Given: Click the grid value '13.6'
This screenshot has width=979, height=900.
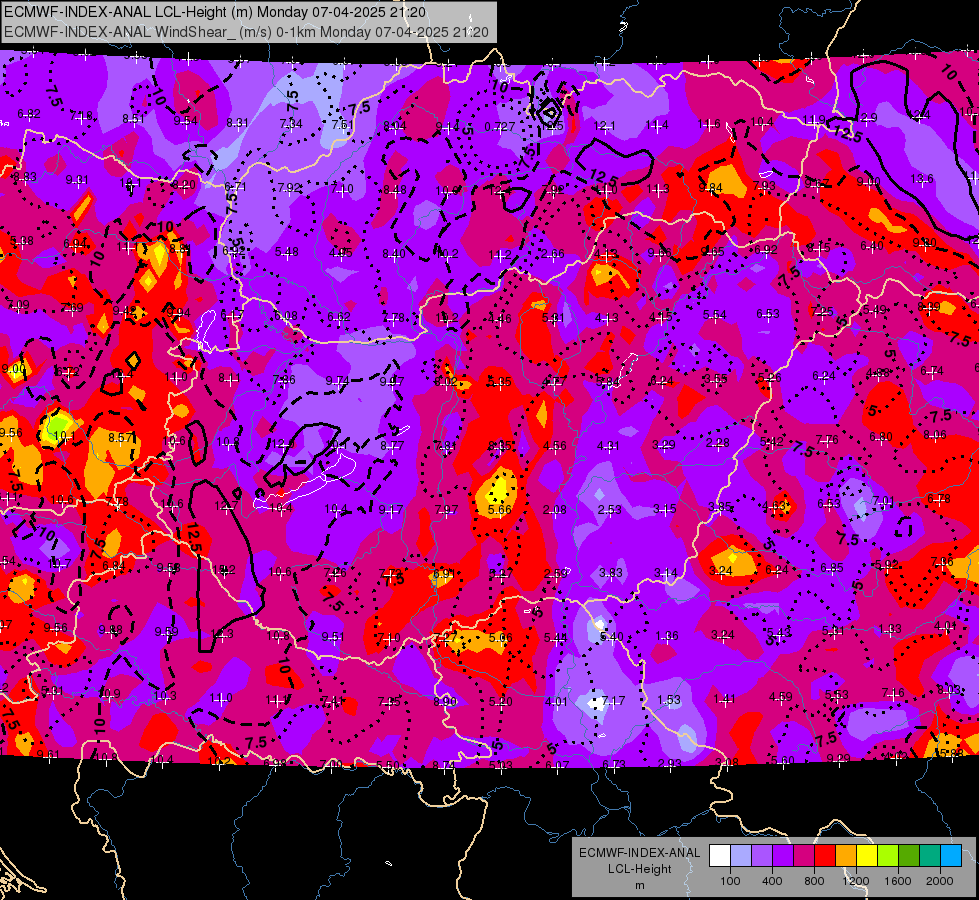Looking at the screenshot, I should [922, 179].
